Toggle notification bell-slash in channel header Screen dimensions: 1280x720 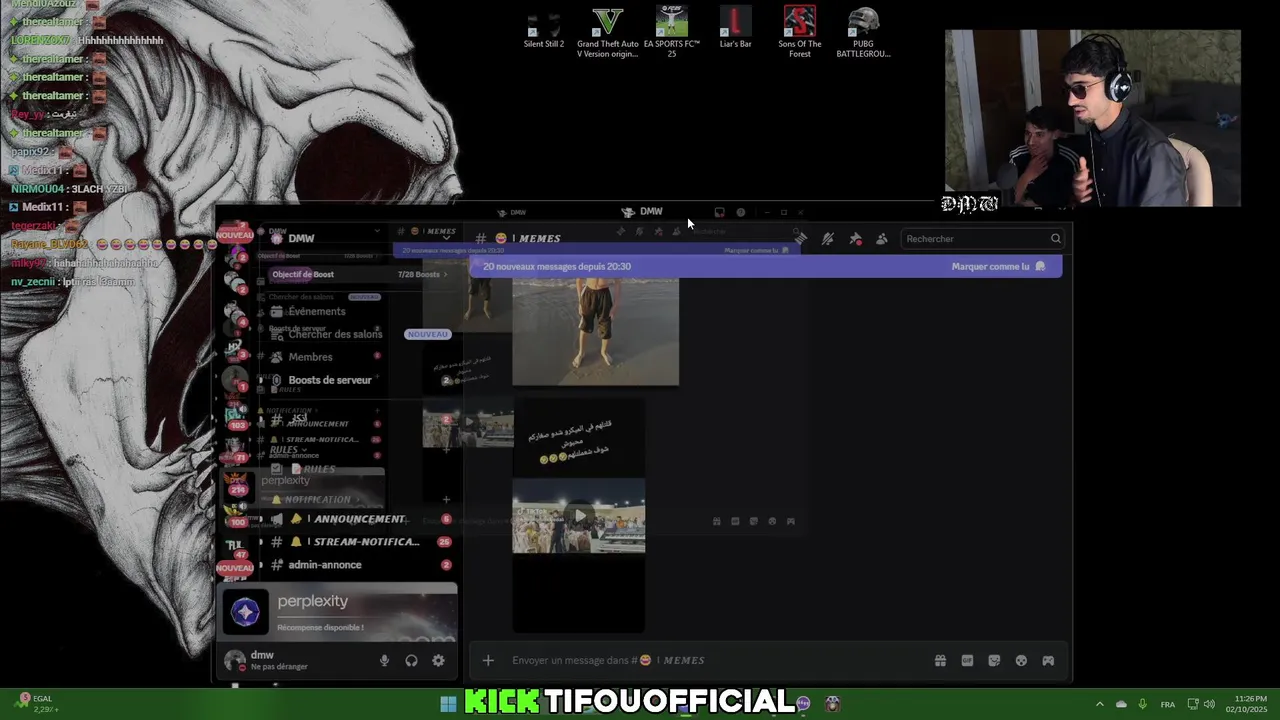point(828,239)
